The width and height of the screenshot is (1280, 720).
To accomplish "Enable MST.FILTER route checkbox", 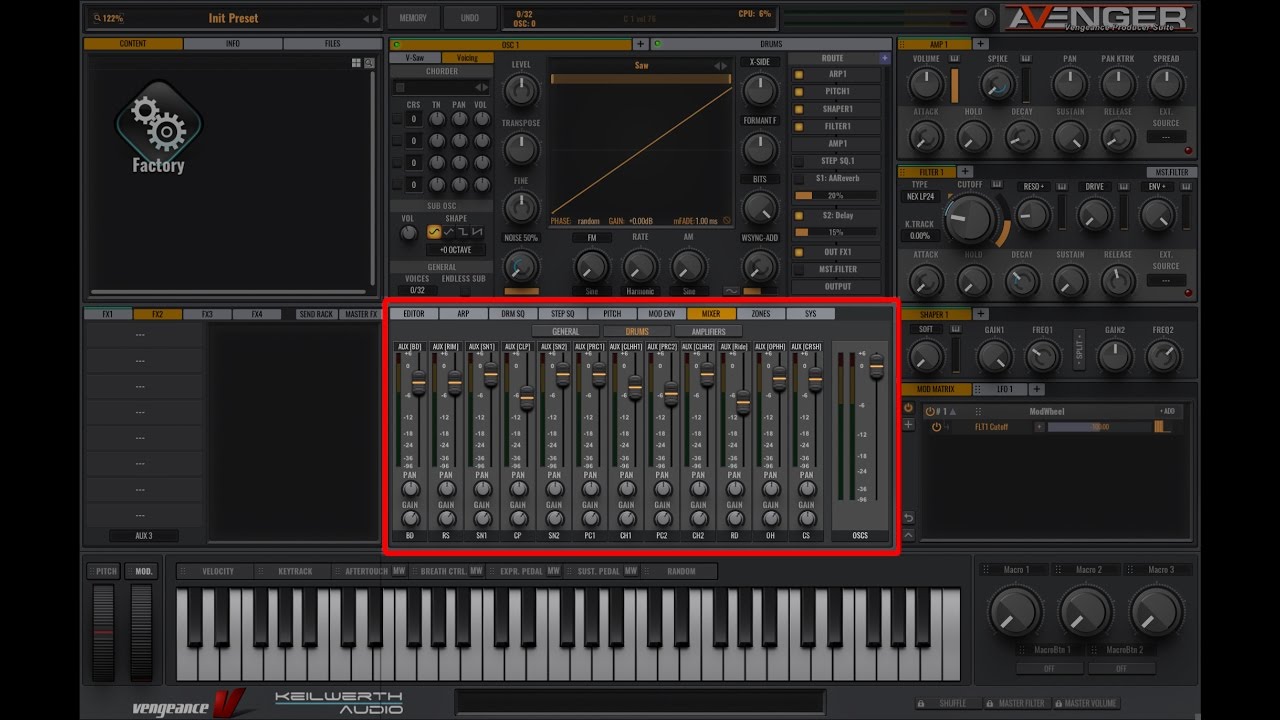I will coord(799,269).
